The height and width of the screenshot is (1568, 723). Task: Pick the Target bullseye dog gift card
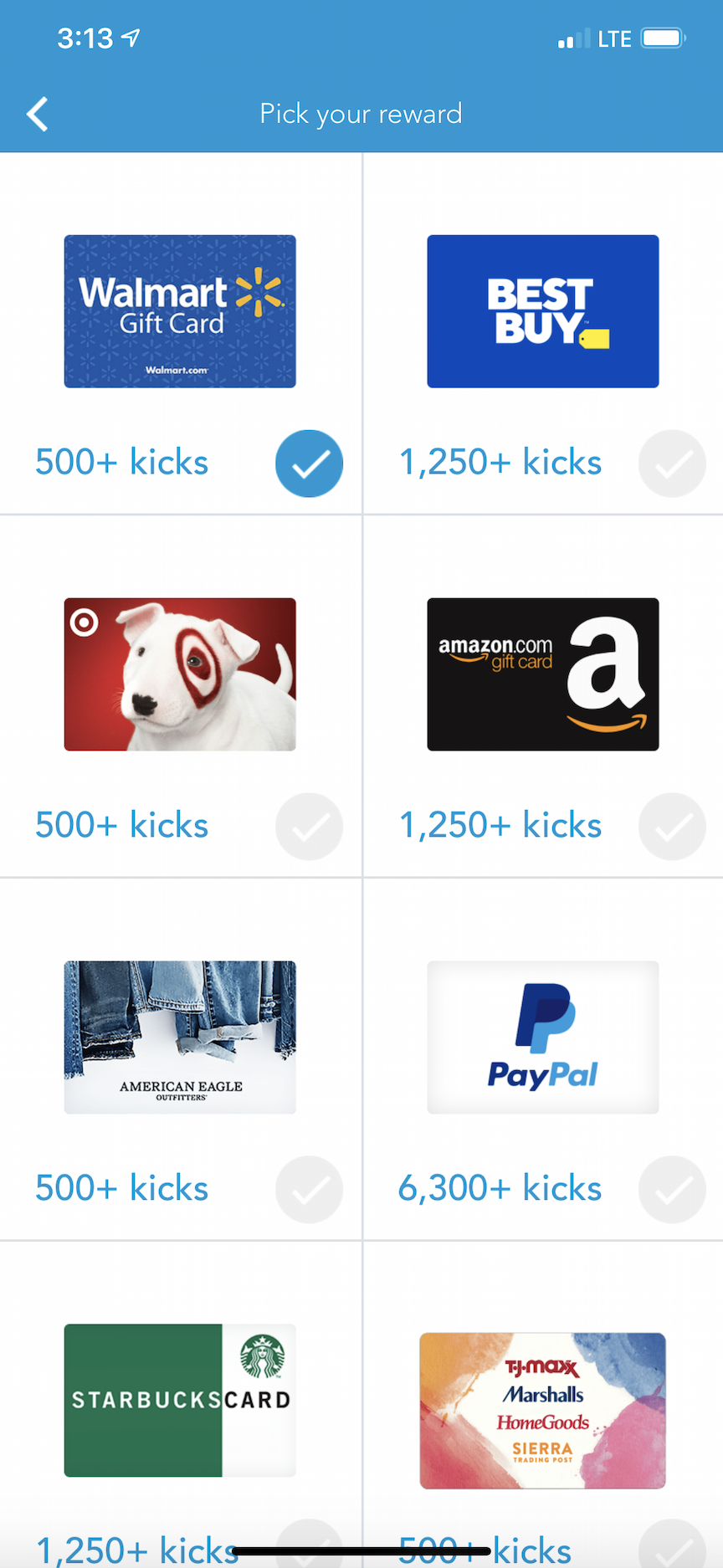click(x=180, y=674)
